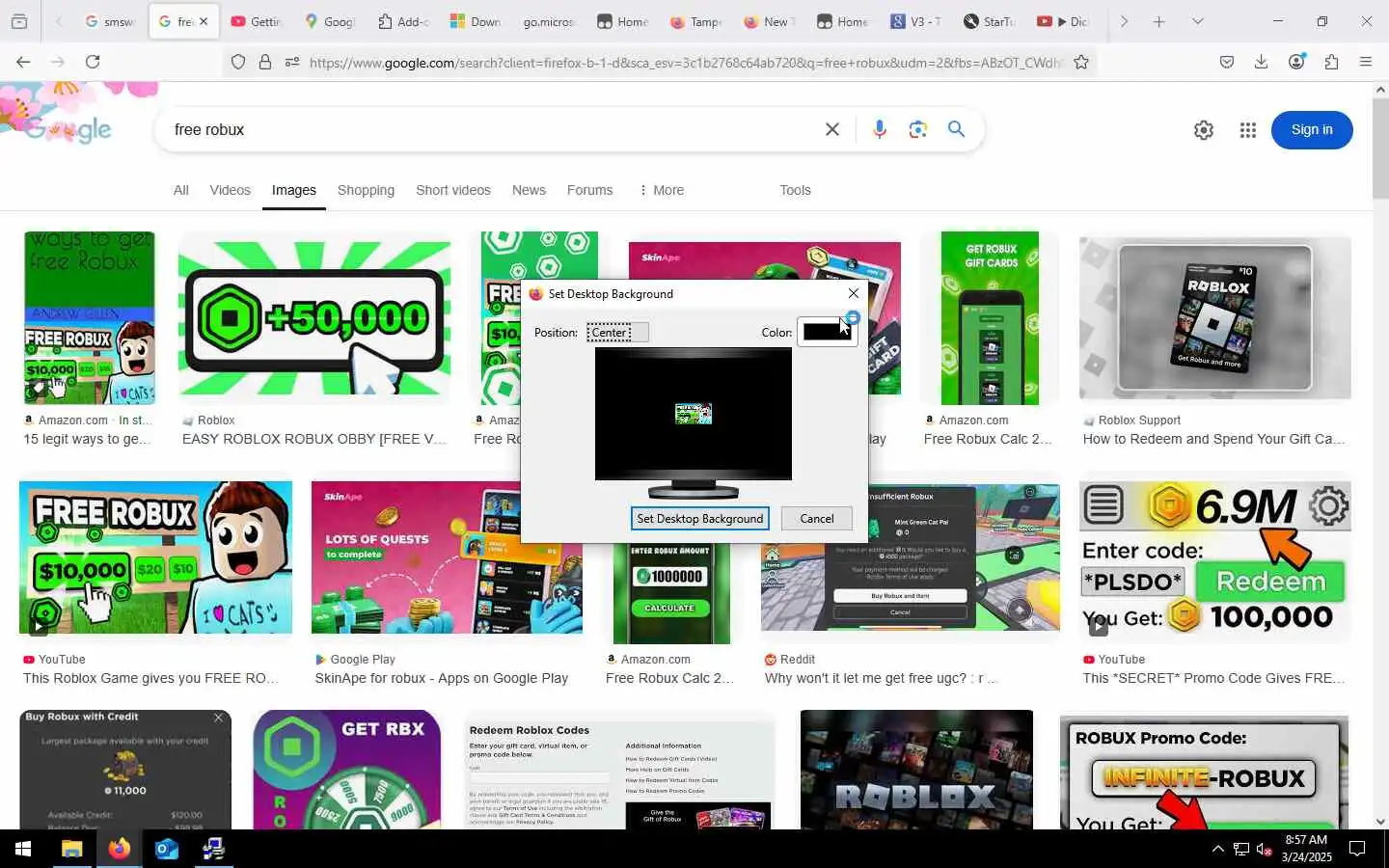Open the INFINITE-ROBUX promo code thumbnail
The image size is (1389, 868).
pos(1204,772)
